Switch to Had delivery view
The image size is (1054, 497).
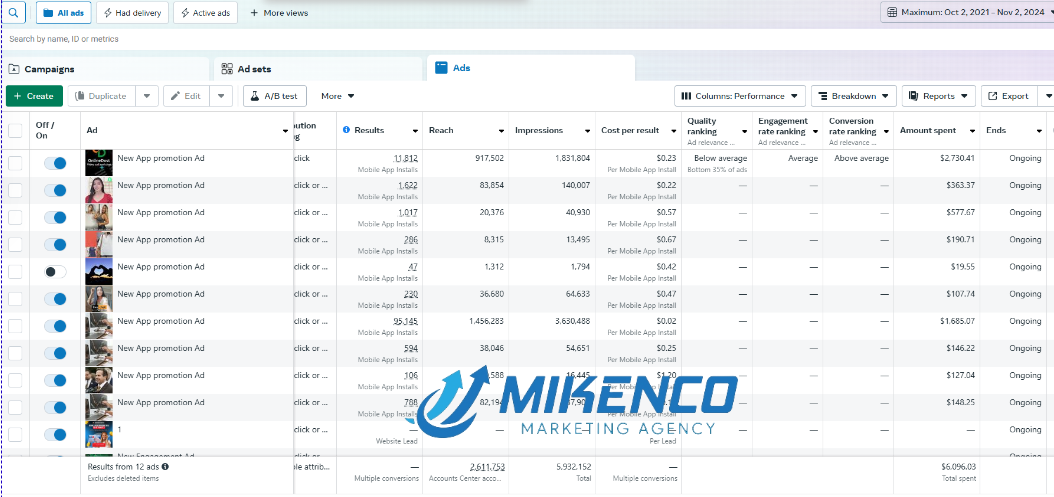pyautogui.click(x=132, y=13)
